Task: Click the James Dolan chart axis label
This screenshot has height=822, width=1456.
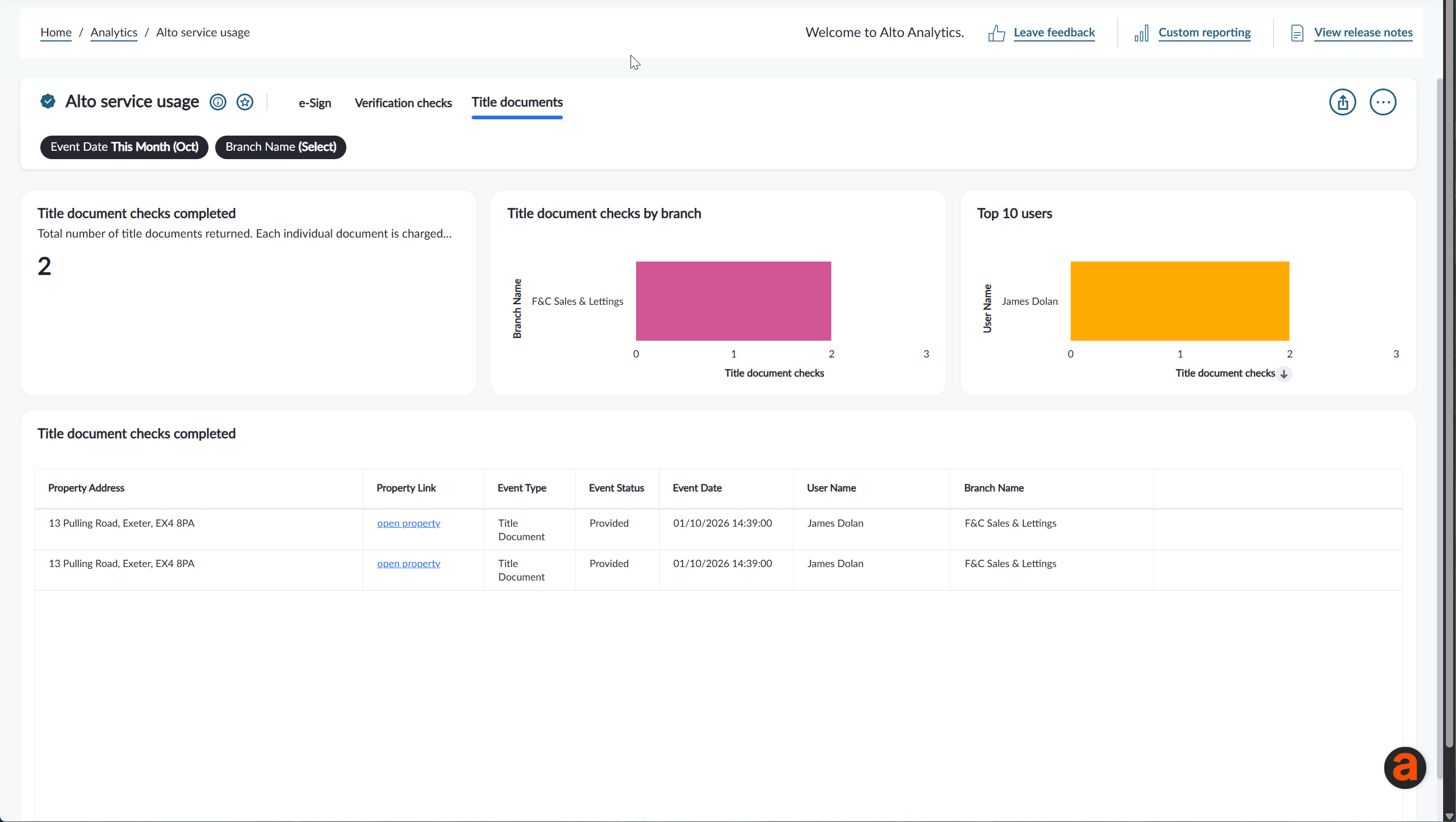Action: click(1030, 301)
